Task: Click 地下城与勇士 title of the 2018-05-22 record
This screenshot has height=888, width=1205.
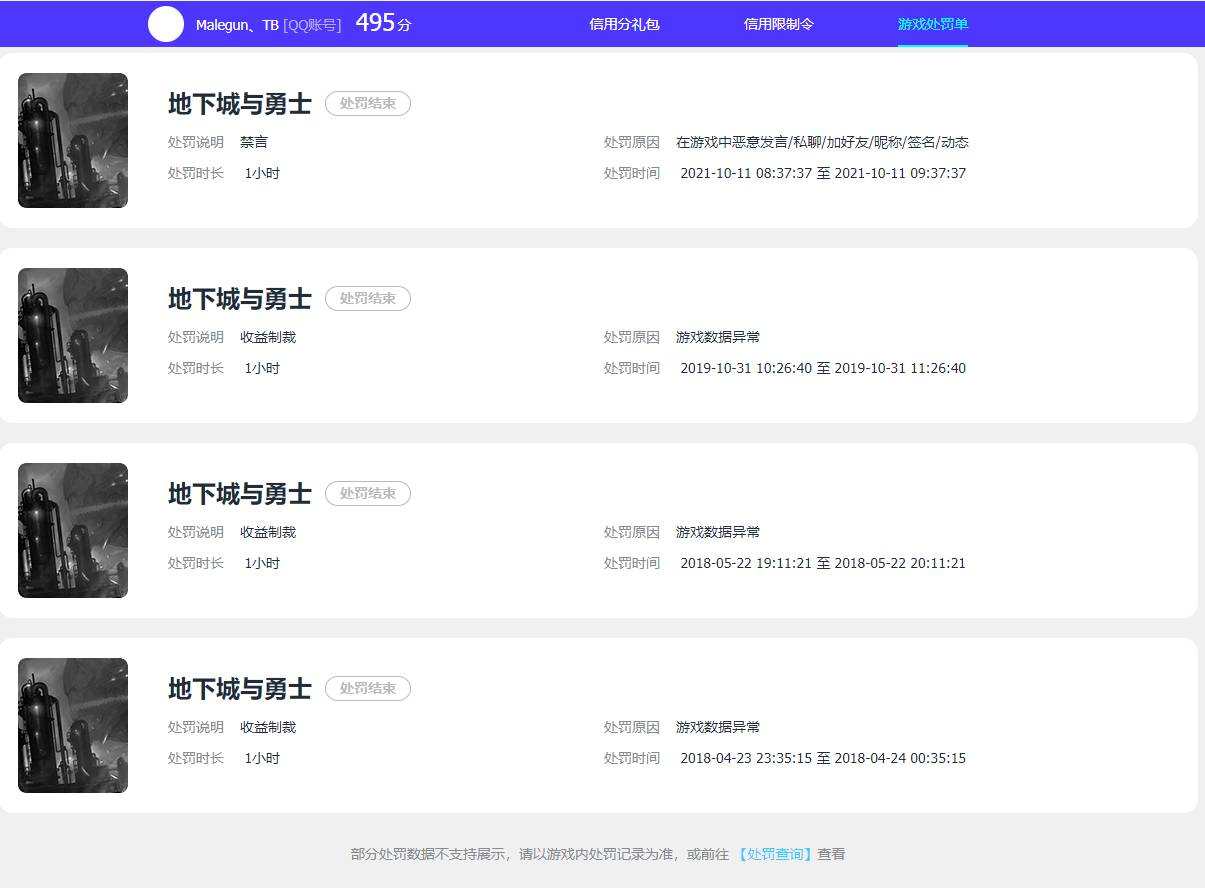Action: (x=240, y=494)
